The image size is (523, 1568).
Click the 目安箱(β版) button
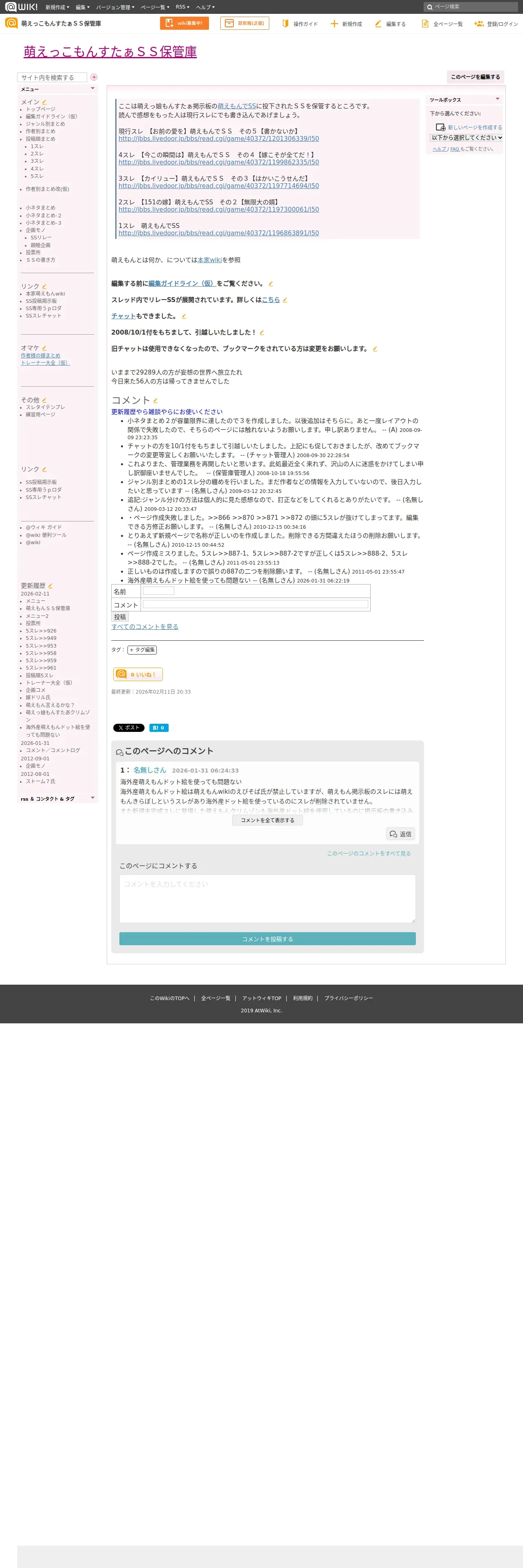coord(245,23)
